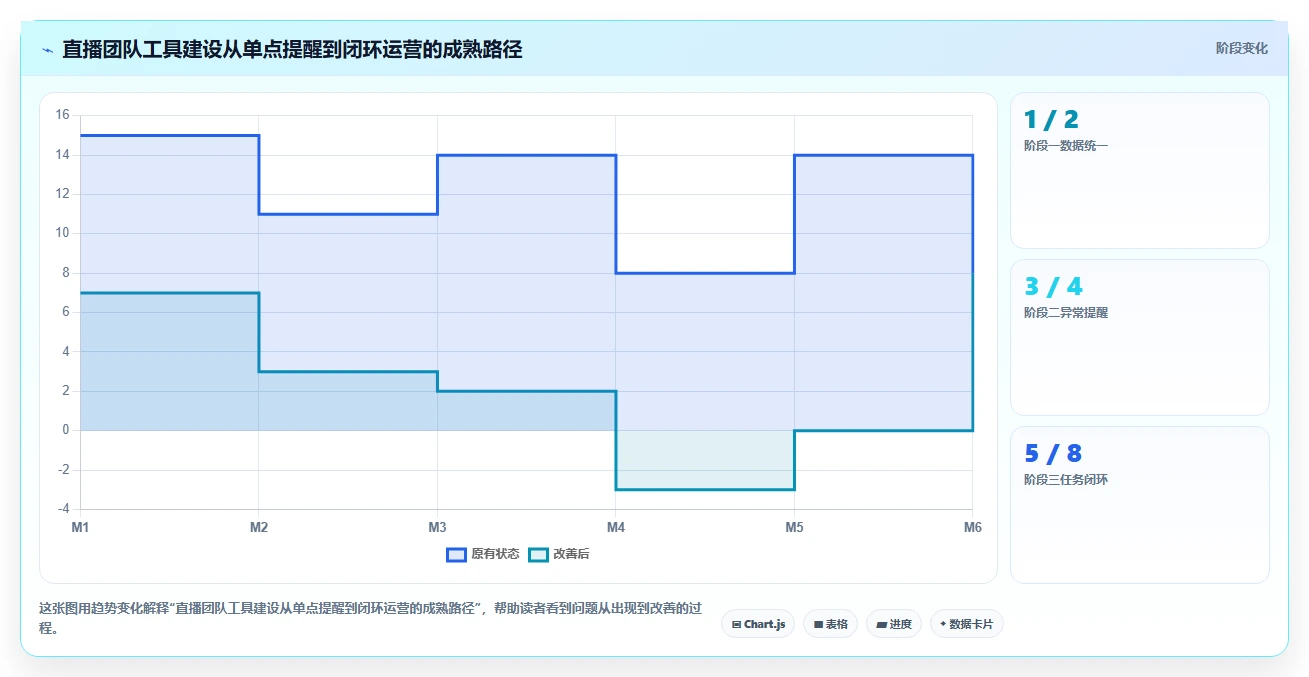Click the 0 y-axis tick label
1309x677 pixels.
click(66, 430)
